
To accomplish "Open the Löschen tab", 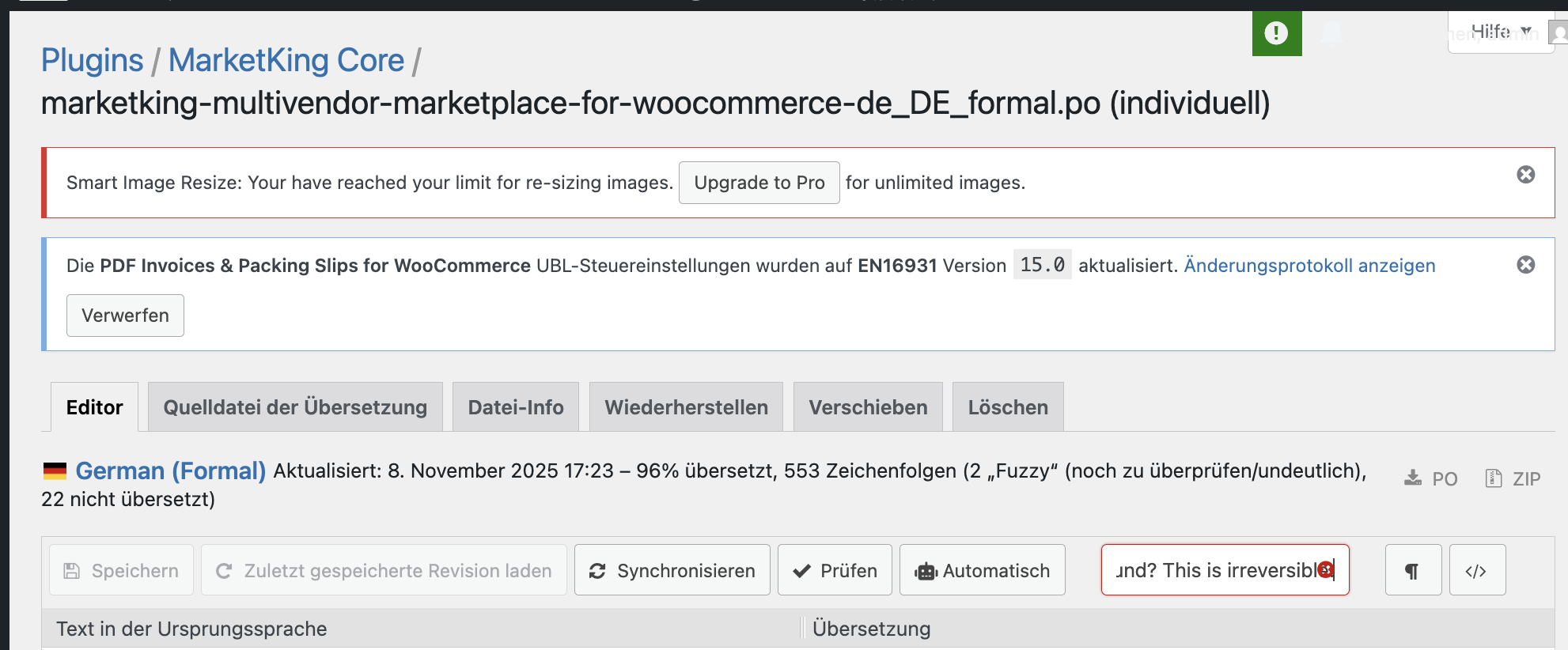I will [1008, 407].
